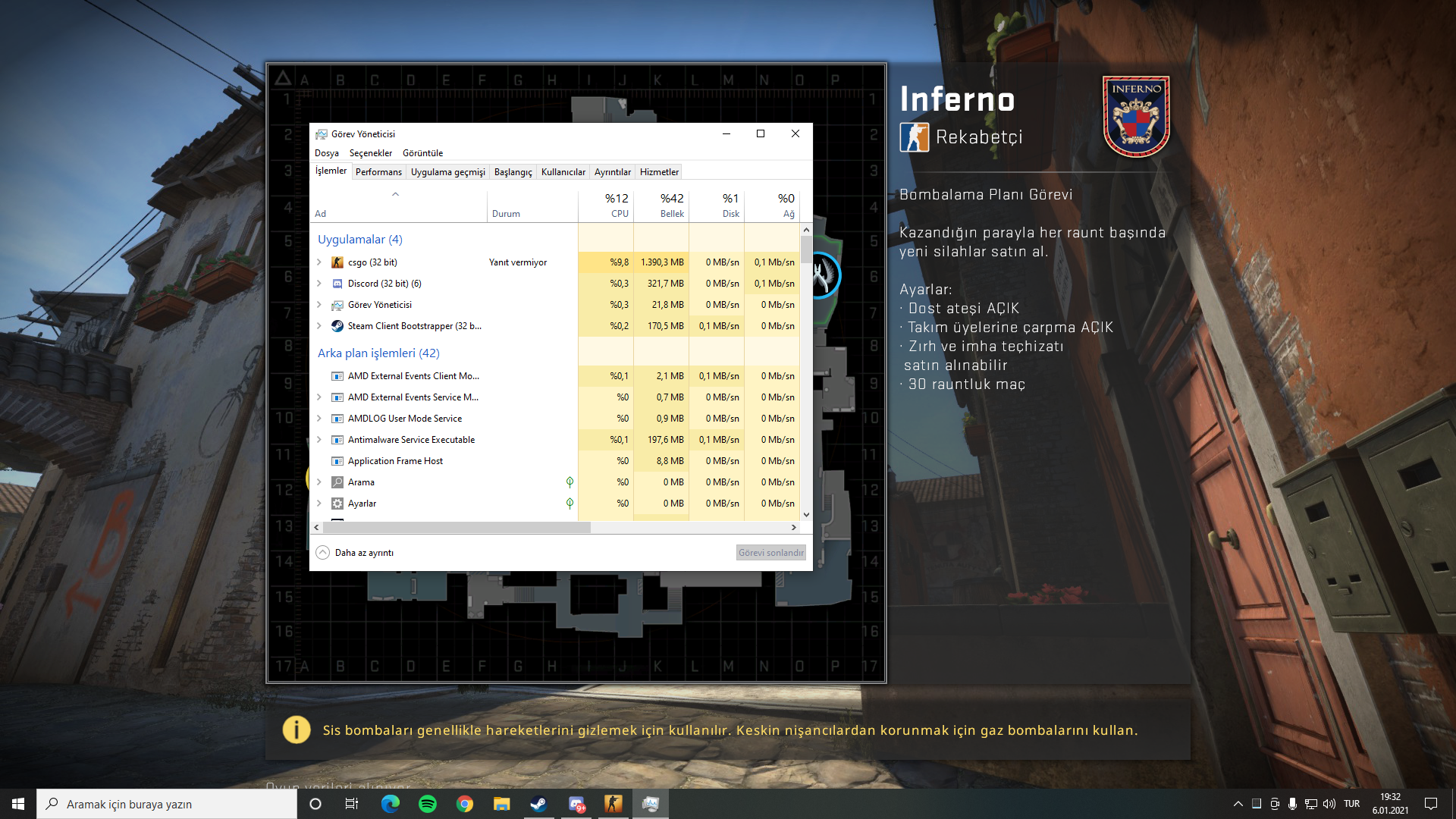This screenshot has height=819, width=1456.
Task: Click the Antimalware Service Executable icon
Action: pos(337,440)
